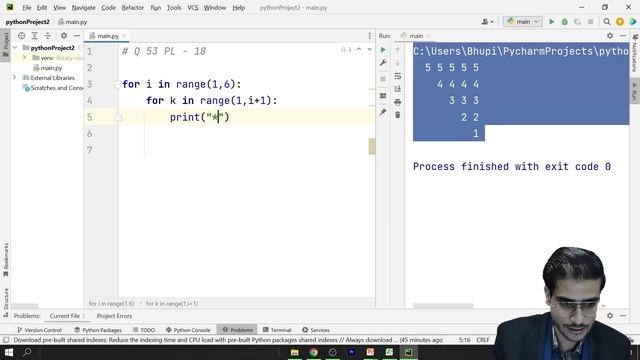Open Terminal tool window

coord(277,330)
